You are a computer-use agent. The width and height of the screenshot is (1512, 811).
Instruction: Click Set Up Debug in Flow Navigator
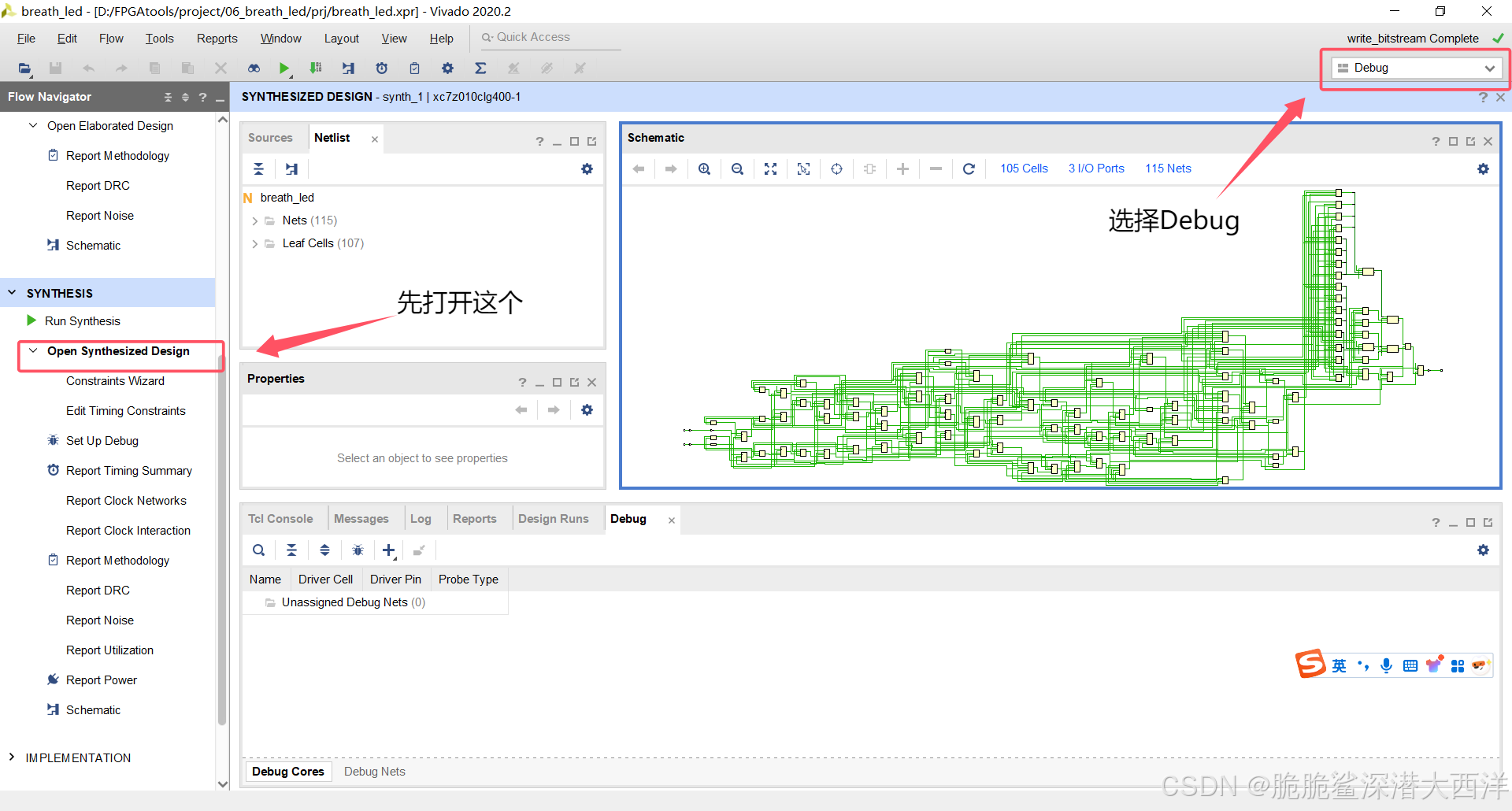coord(102,441)
